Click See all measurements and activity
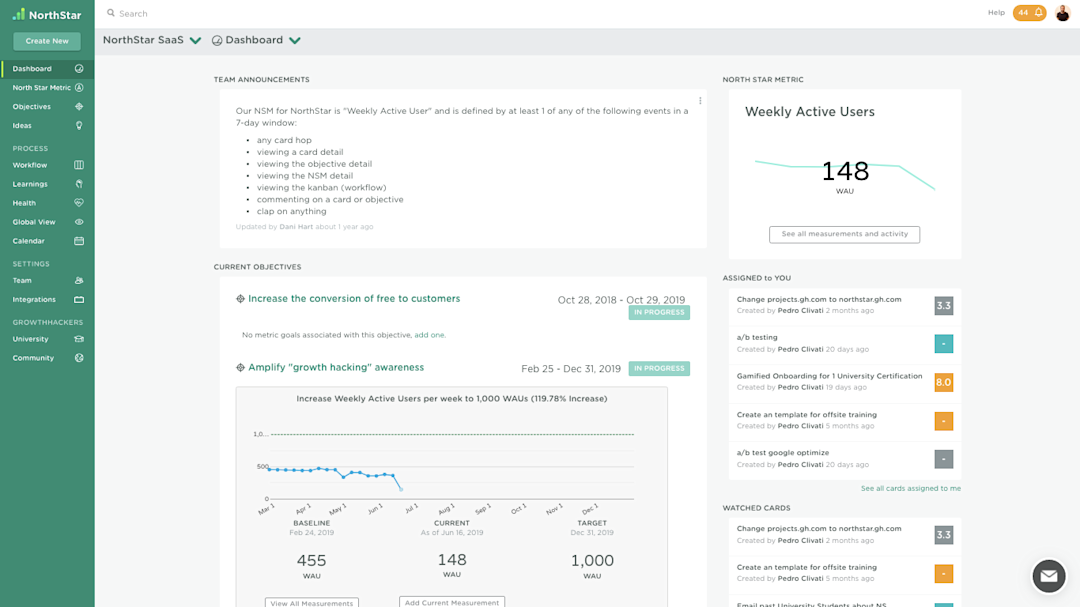This screenshot has height=607, width=1080. click(x=844, y=234)
